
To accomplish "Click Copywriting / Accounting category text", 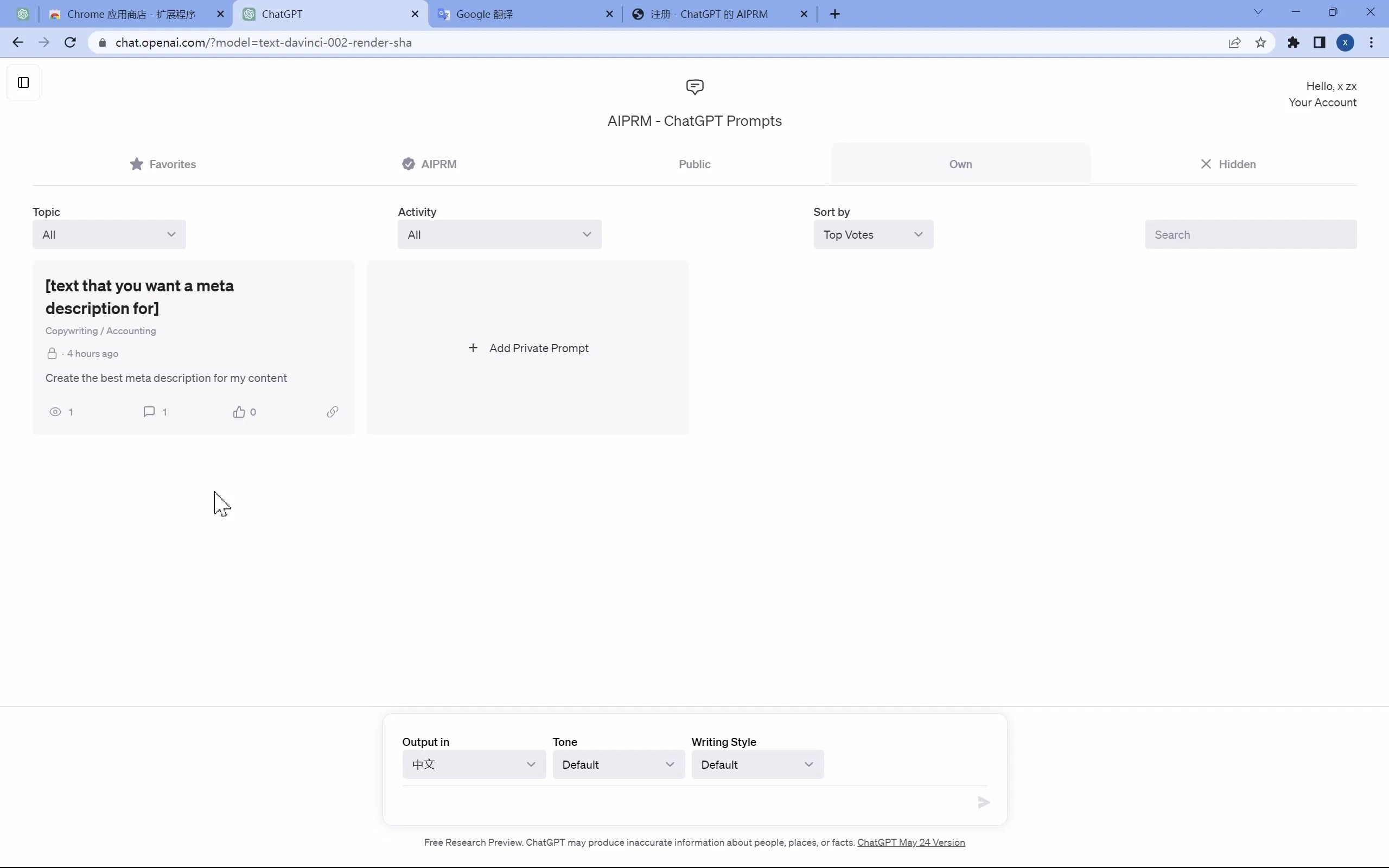I will [100, 331].
